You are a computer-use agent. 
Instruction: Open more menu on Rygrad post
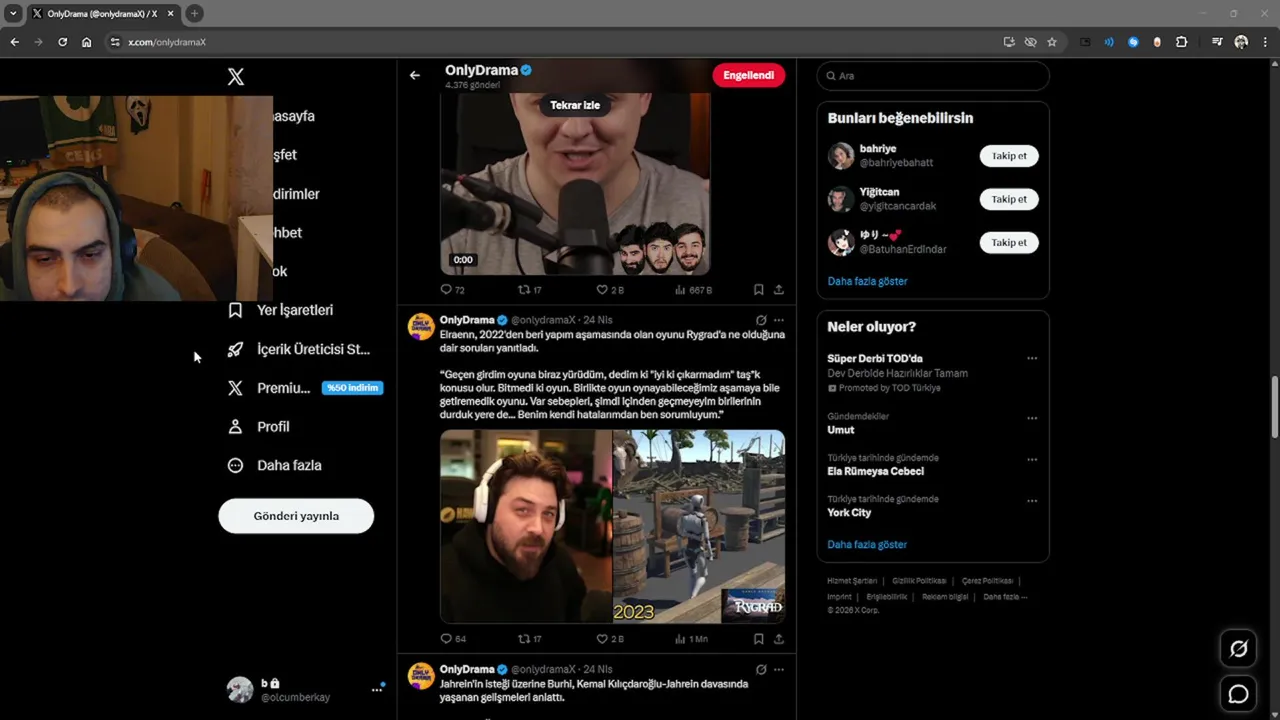click(779, 320)
